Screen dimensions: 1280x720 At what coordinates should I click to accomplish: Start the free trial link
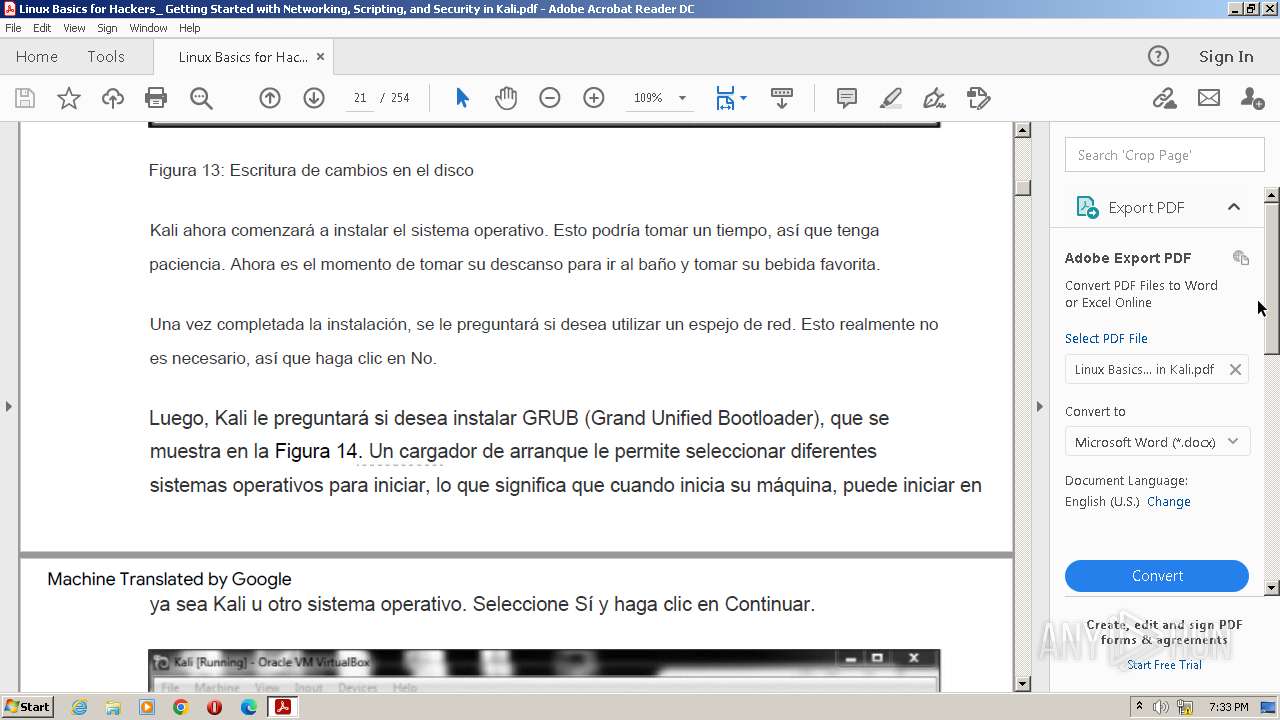click(1165, 665)
